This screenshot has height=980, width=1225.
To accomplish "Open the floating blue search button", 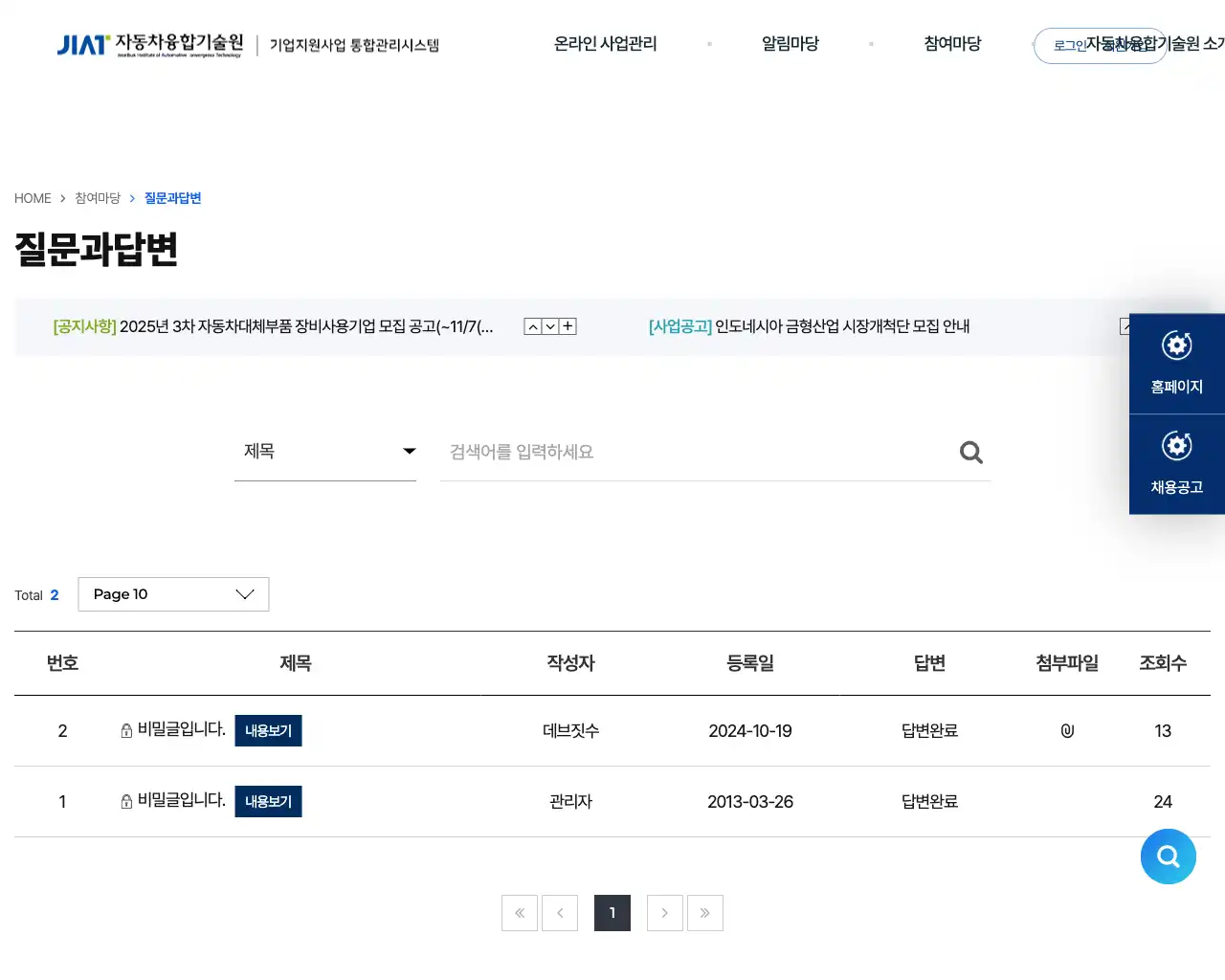I will (x=1168, y=857).
